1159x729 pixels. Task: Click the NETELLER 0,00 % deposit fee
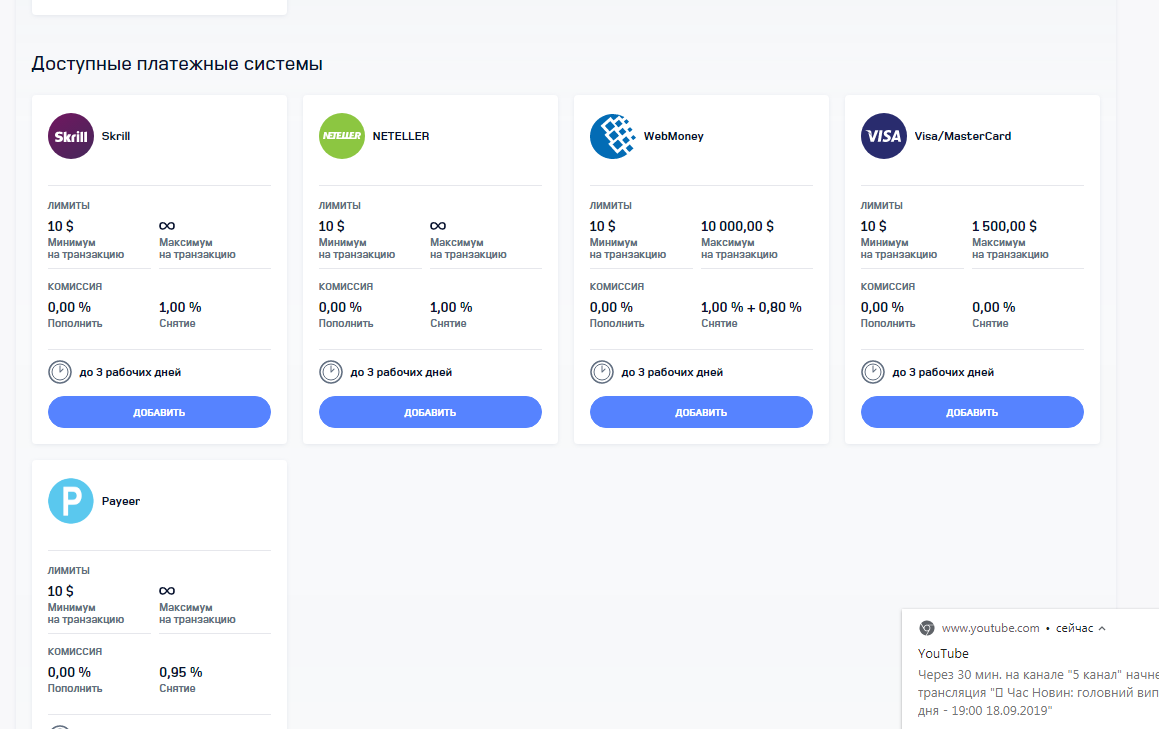[340, 307]
